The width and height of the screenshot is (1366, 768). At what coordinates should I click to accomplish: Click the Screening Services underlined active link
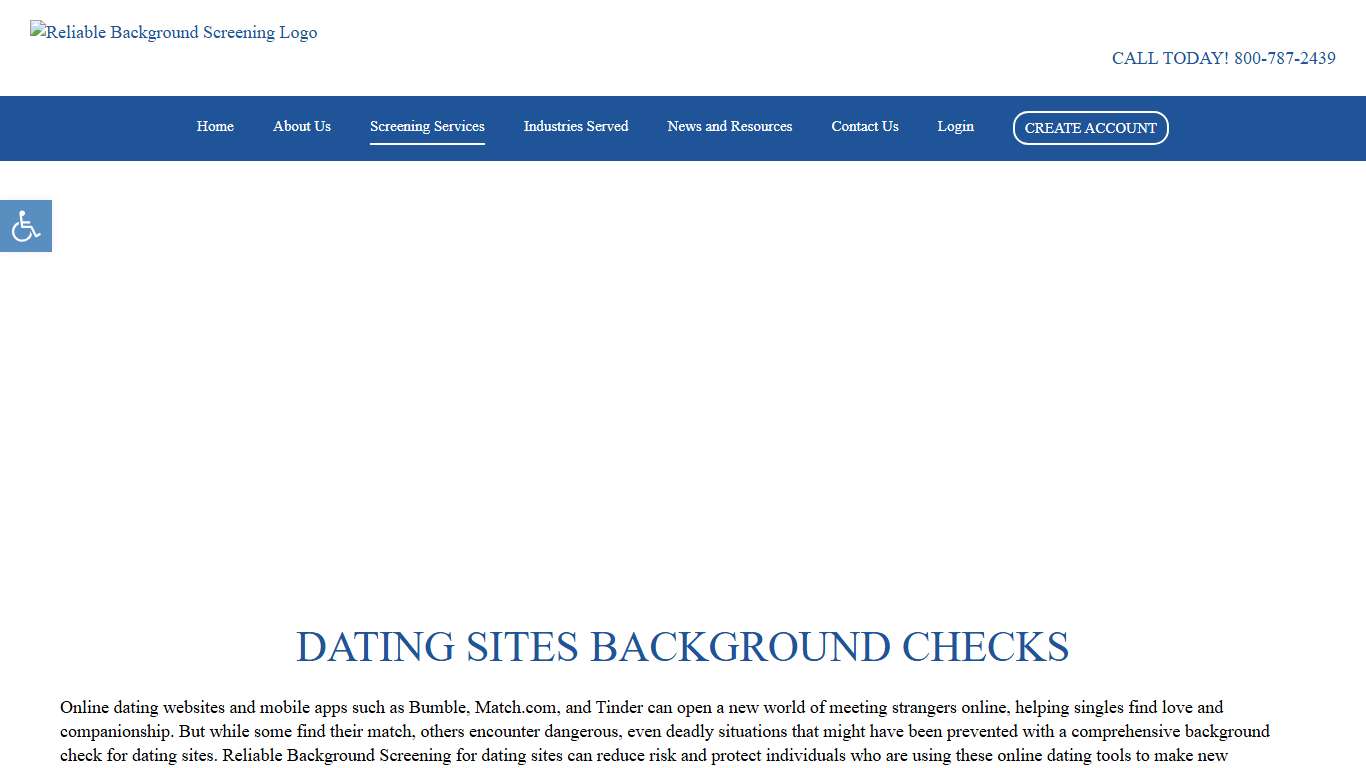(427, 127)
